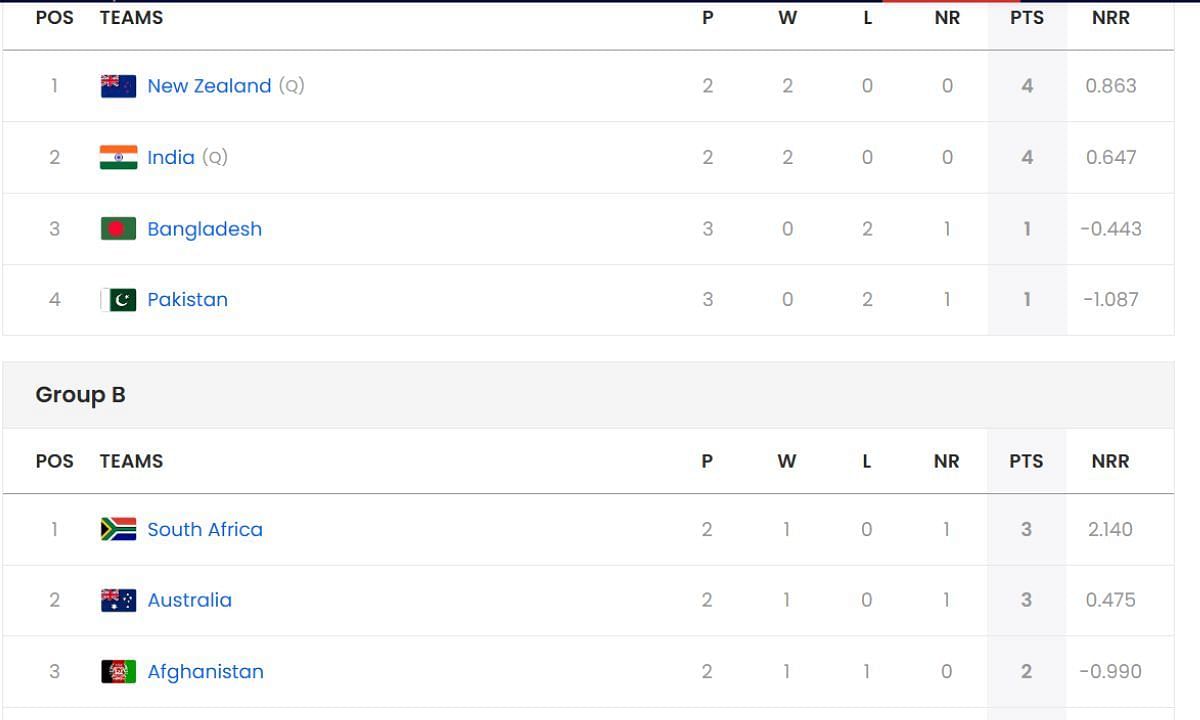Click the New Zealand flag icon

tap(118, 86)
